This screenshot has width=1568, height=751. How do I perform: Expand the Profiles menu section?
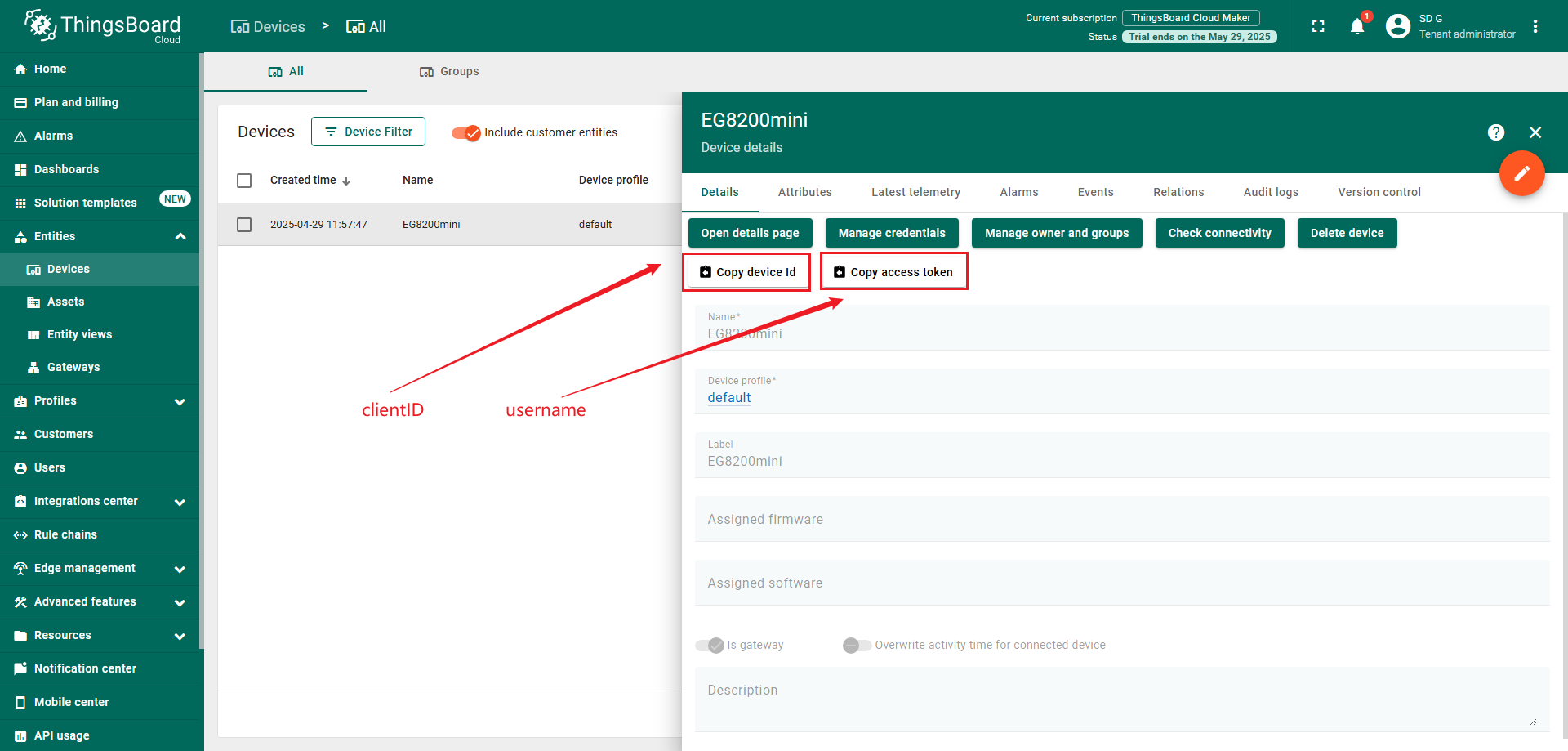(x=180, y=401)
